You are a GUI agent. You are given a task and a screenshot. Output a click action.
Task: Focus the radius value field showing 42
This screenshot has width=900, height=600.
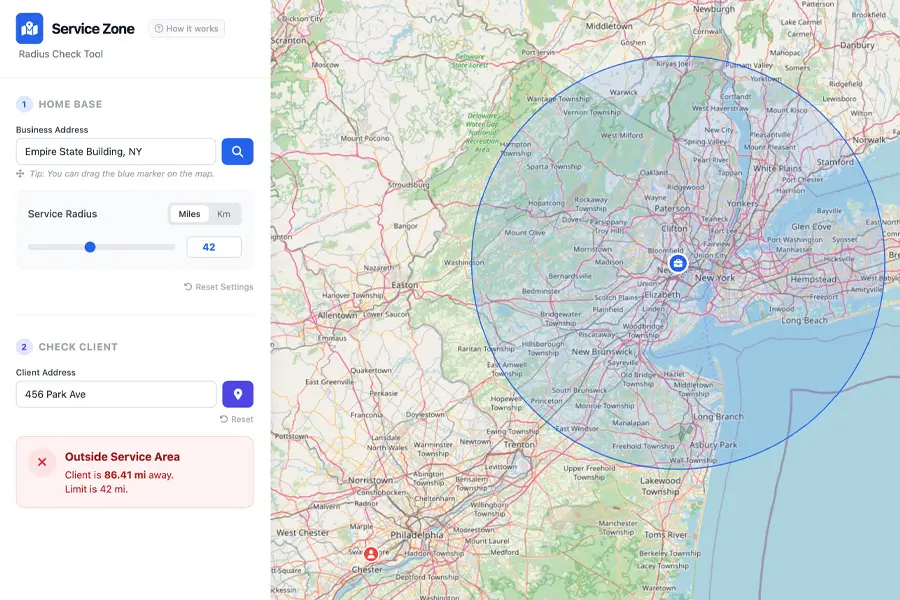click(x=214, y=247)
